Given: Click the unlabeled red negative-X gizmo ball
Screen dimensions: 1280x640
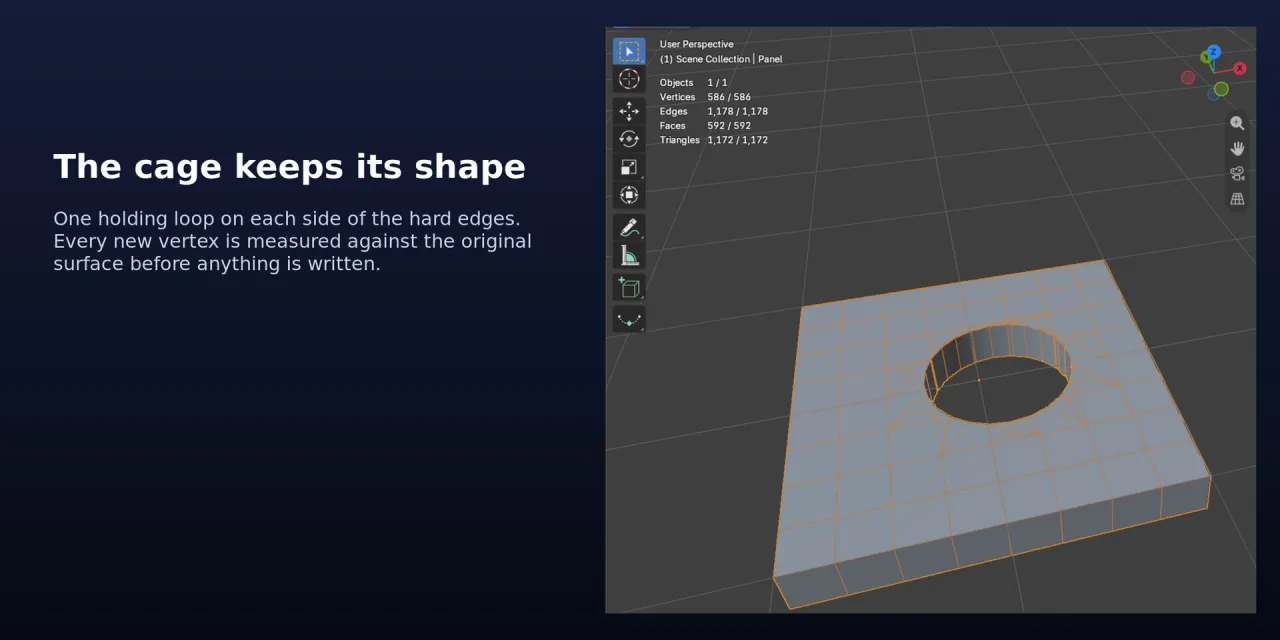Looking at the screenshot, I should (1188, 77).
